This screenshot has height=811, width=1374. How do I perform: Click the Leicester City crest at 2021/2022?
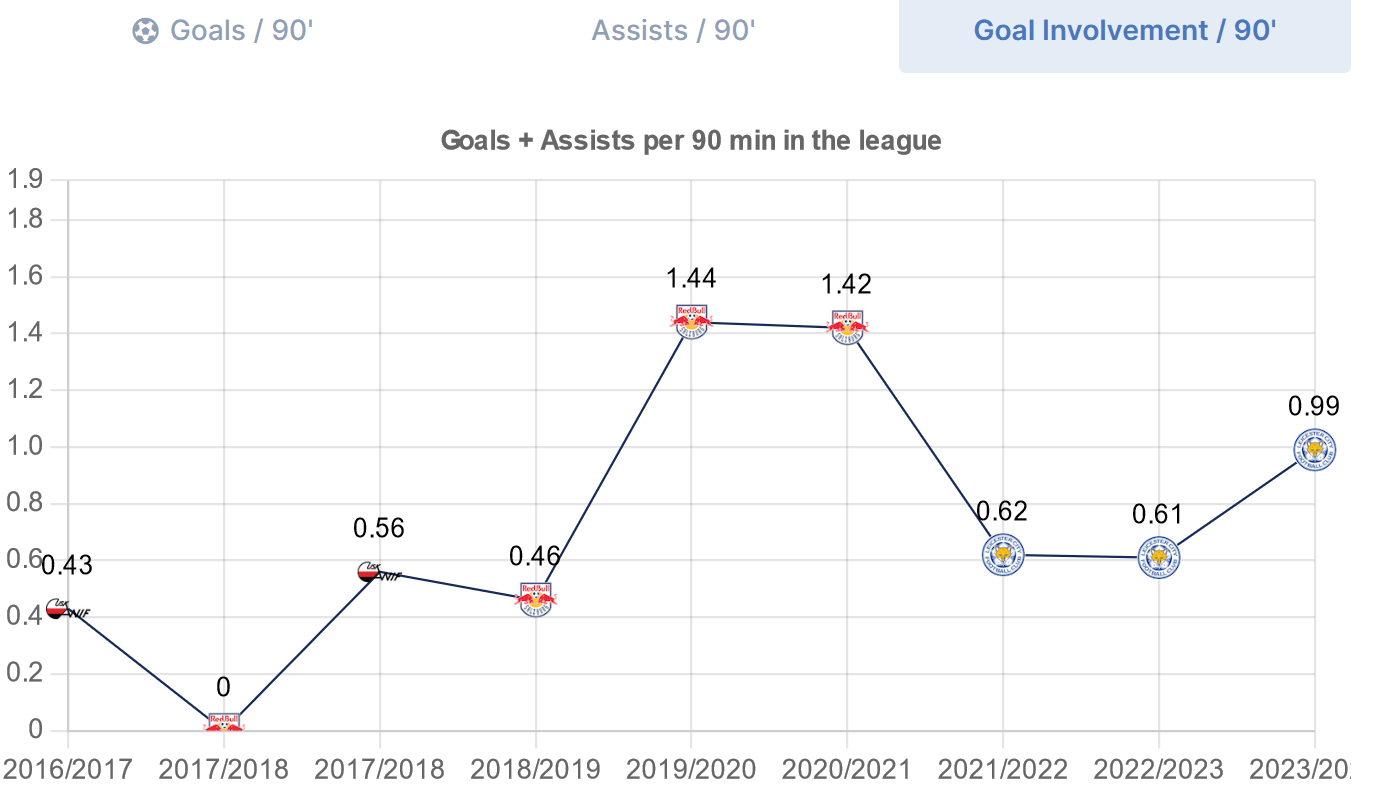click(x=1003, y=555)
